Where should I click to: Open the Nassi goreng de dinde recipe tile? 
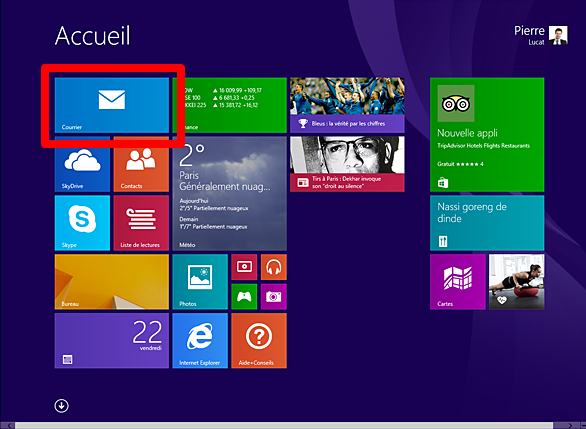487,223
